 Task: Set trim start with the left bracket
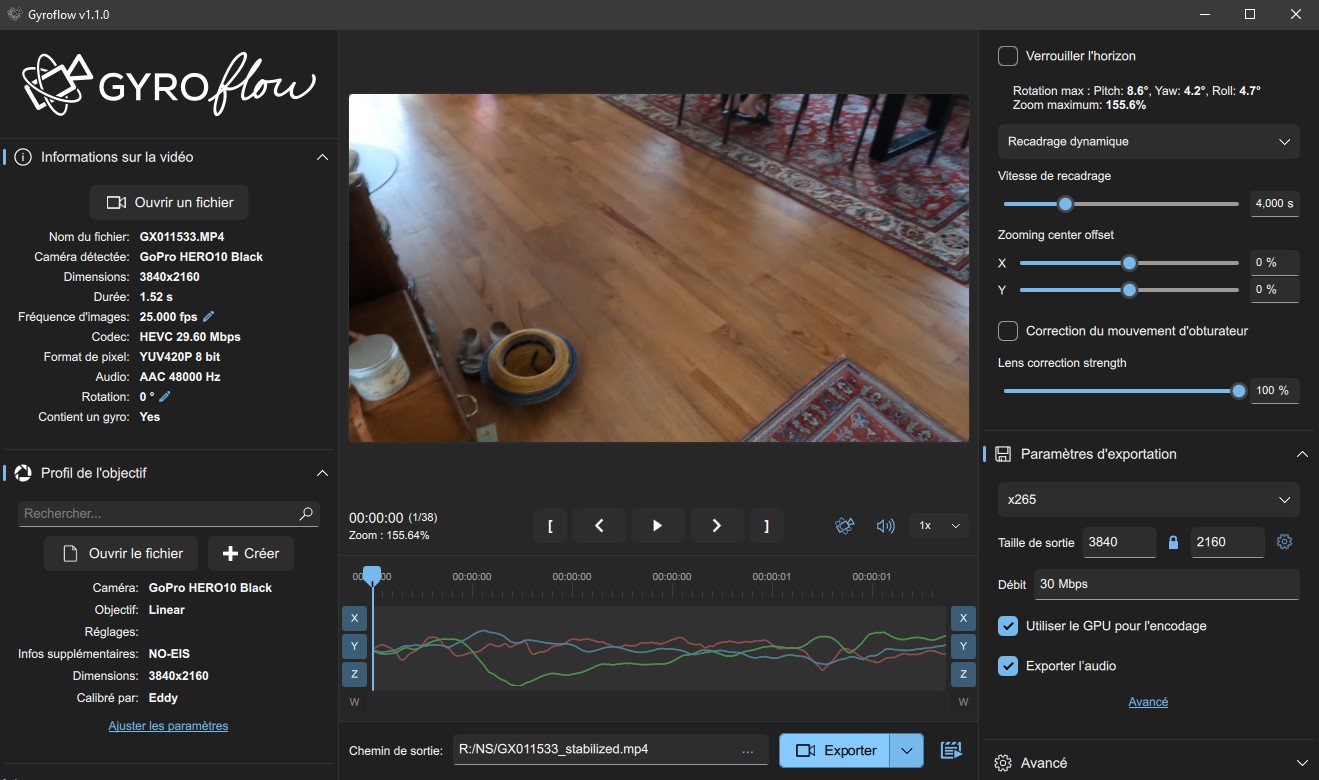(550, 525)
